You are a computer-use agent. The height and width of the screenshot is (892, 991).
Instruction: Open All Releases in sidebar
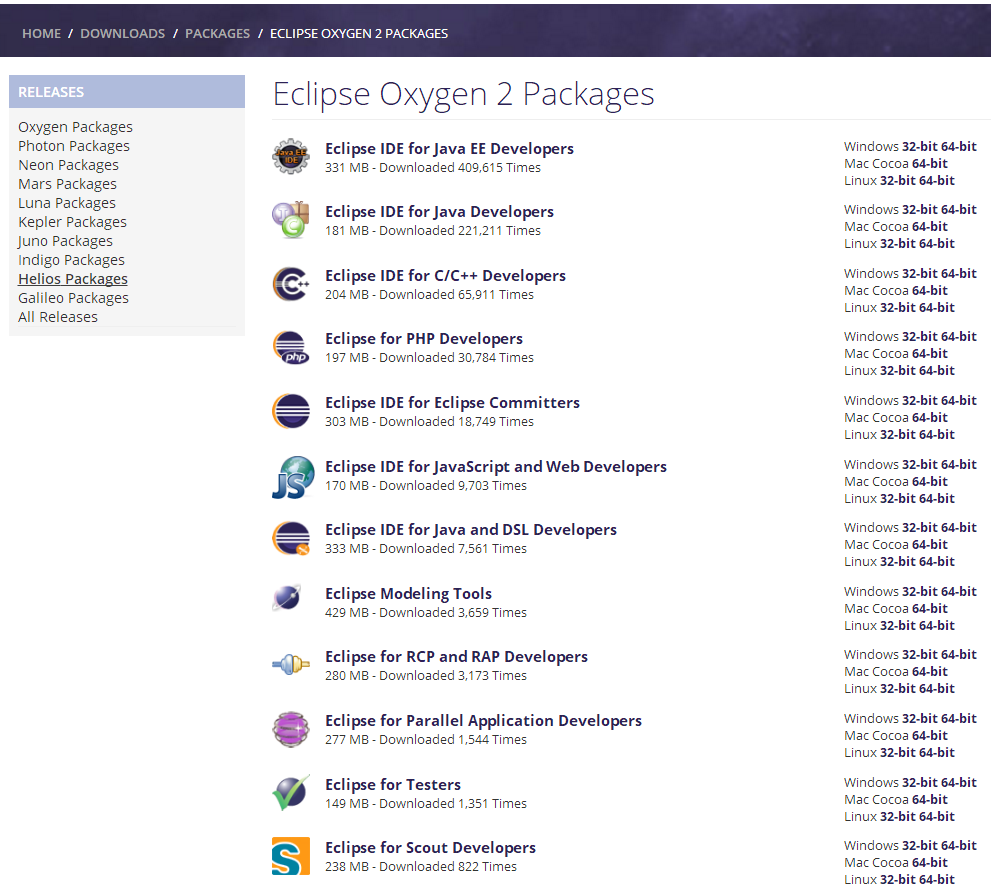click(x=58, y=317)
